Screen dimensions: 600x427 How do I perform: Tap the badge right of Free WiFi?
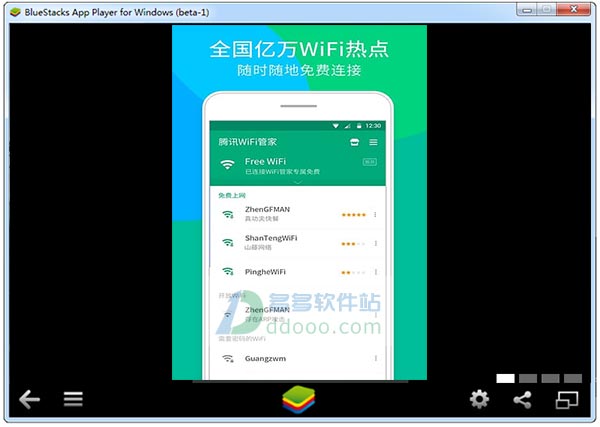[370, 162]
